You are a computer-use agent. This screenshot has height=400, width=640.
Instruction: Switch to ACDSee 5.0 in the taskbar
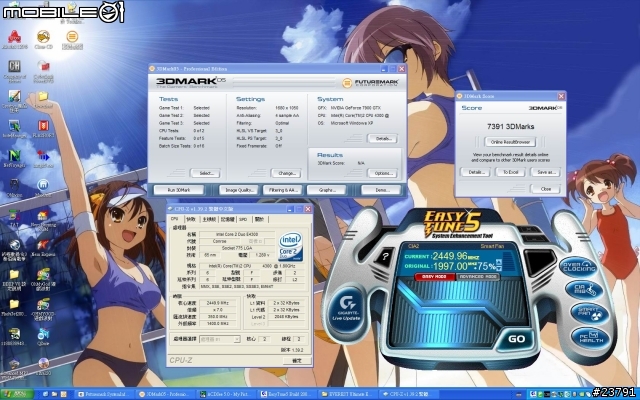(227, 394)
